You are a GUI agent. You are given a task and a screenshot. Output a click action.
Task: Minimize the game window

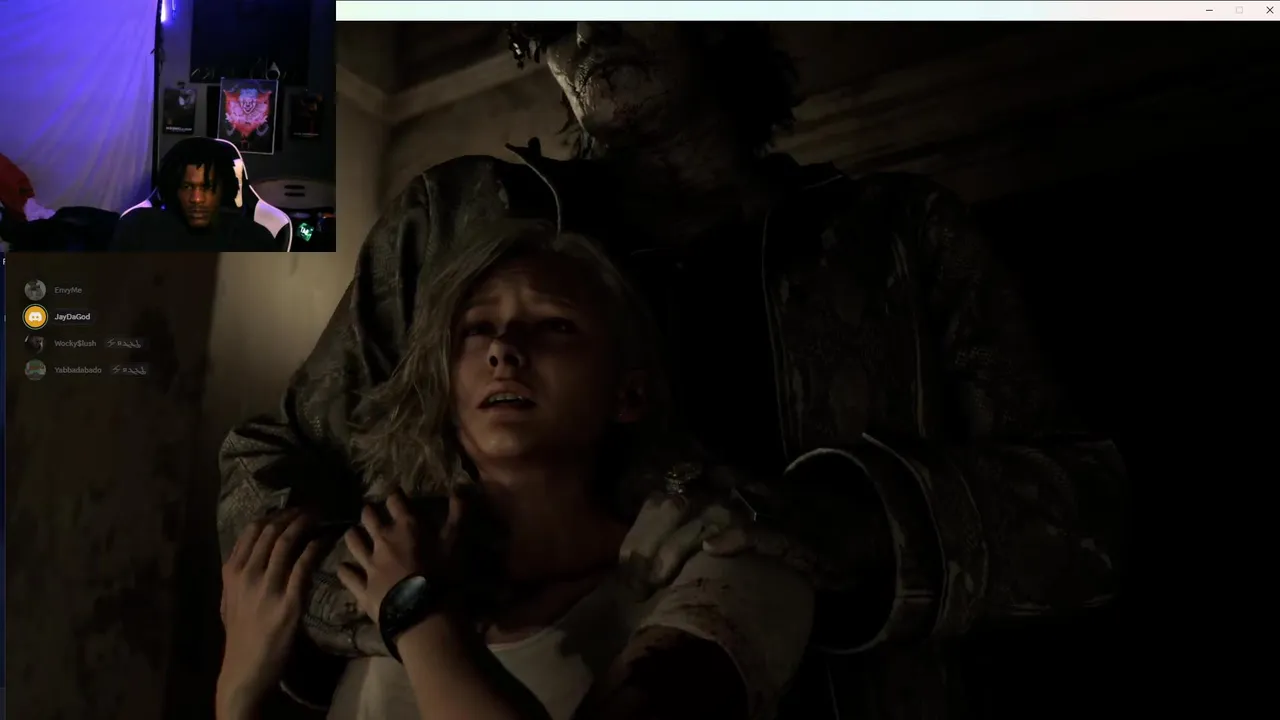tap(1209, 10)
